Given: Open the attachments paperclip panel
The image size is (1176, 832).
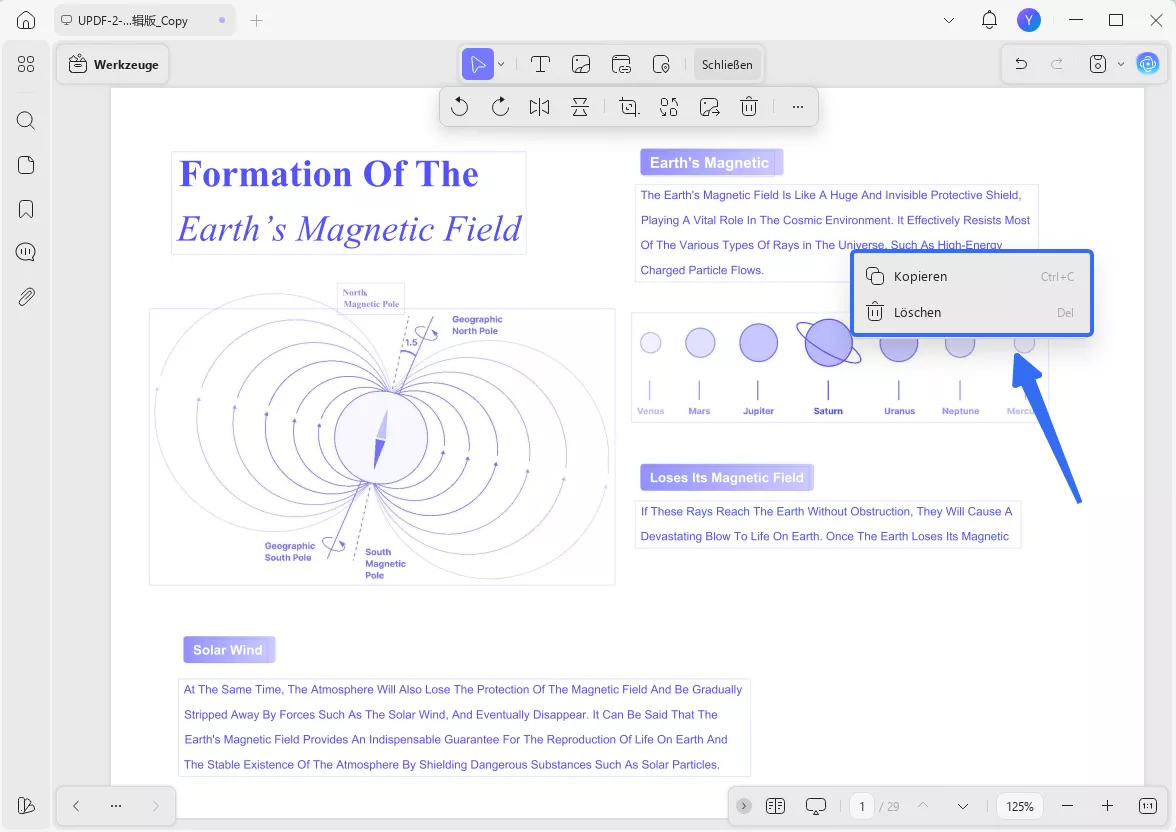Looking at the screenshot, I should point(26,297).
